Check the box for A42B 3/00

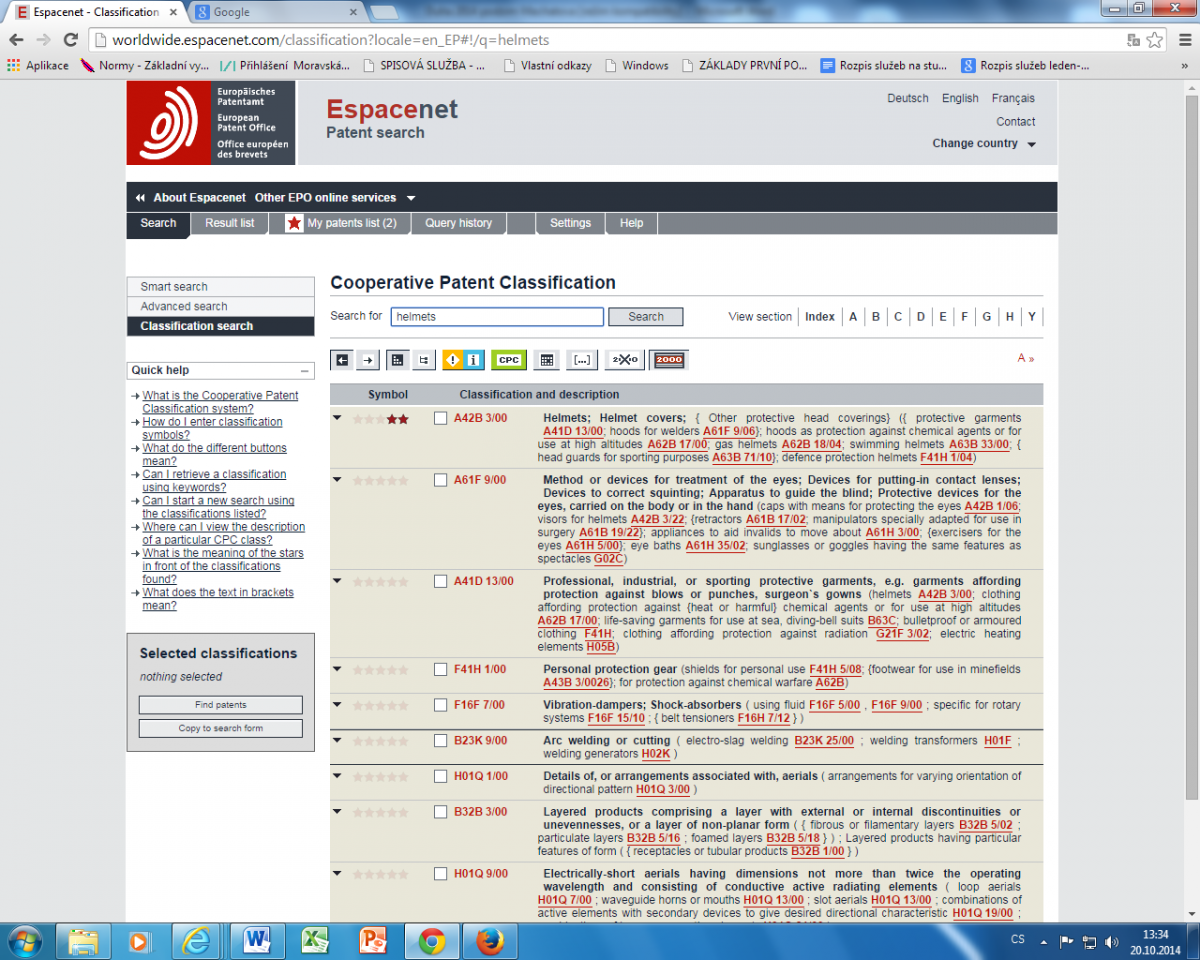point(441,419)
